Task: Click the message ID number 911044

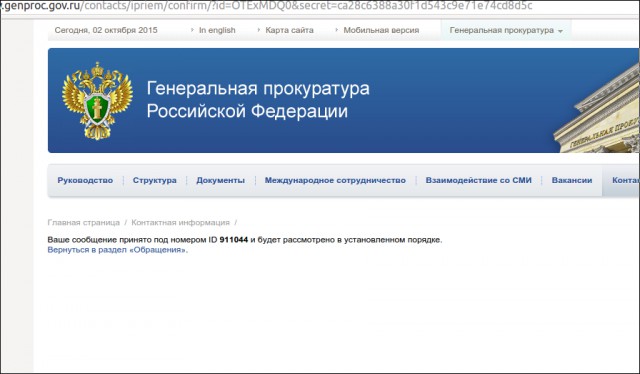Action: click(233, 240)
